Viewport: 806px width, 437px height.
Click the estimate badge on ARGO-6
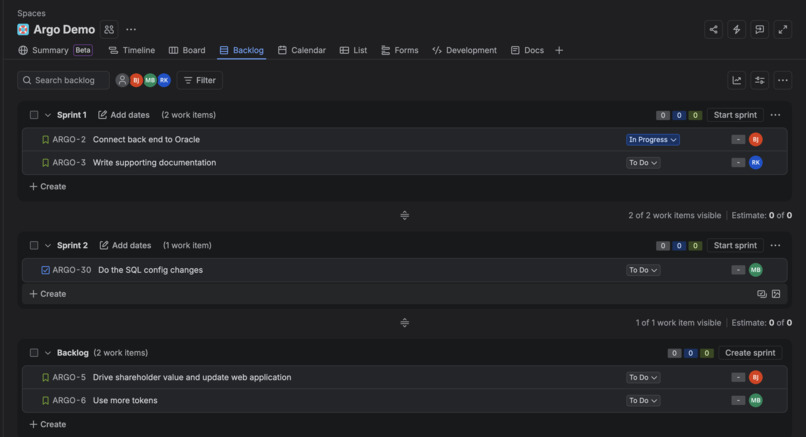[738, 400]
